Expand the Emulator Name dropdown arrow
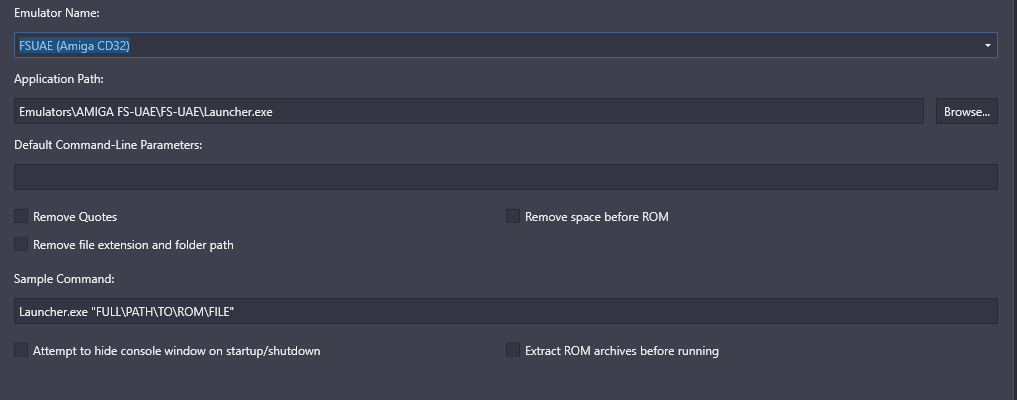The image size is (1017, 400). click(x=987, y=45)
